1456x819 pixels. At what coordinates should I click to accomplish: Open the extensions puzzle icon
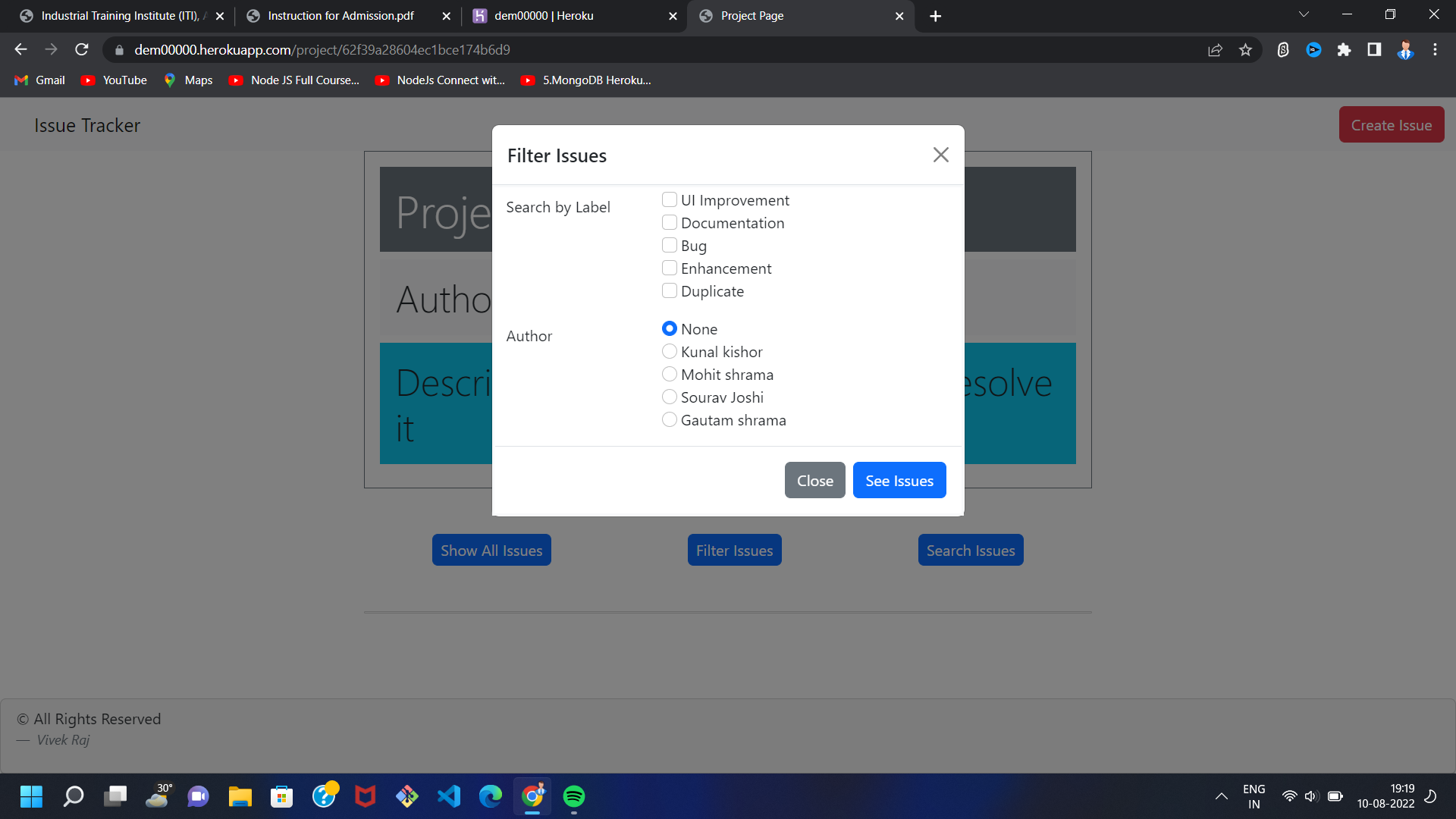(1345, 49)
